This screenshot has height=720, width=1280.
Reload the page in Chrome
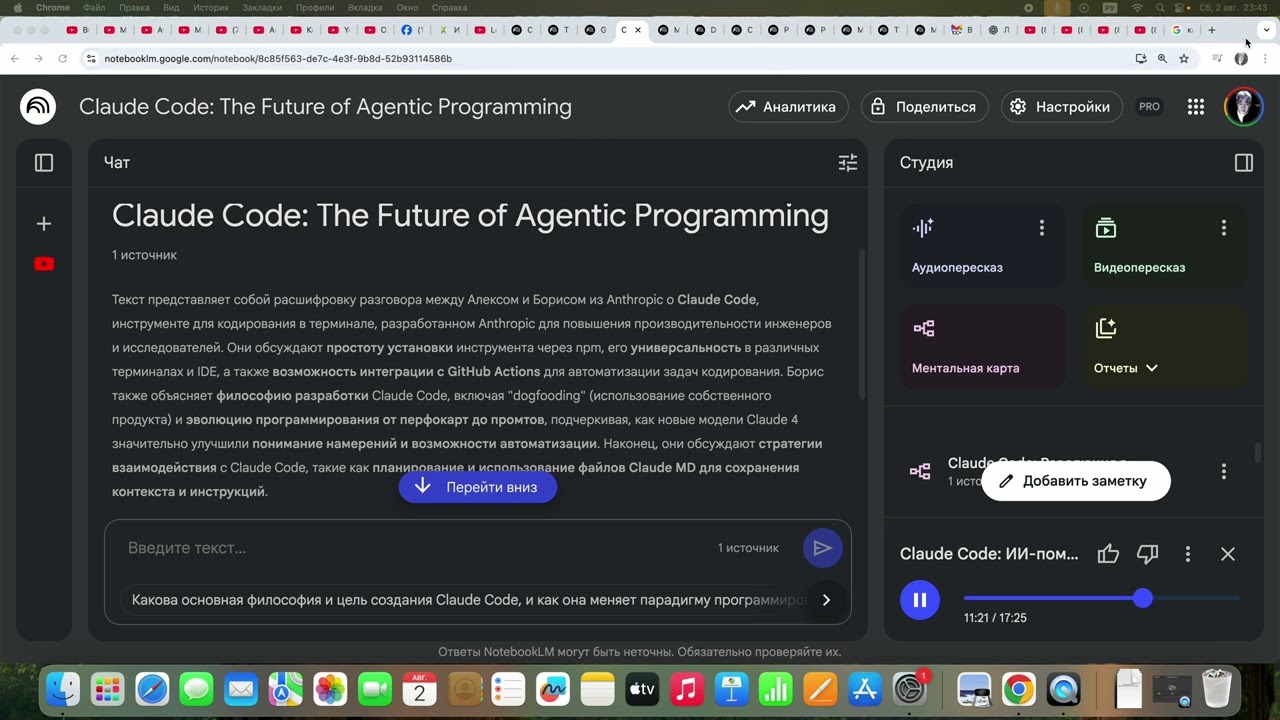(63, 59)
